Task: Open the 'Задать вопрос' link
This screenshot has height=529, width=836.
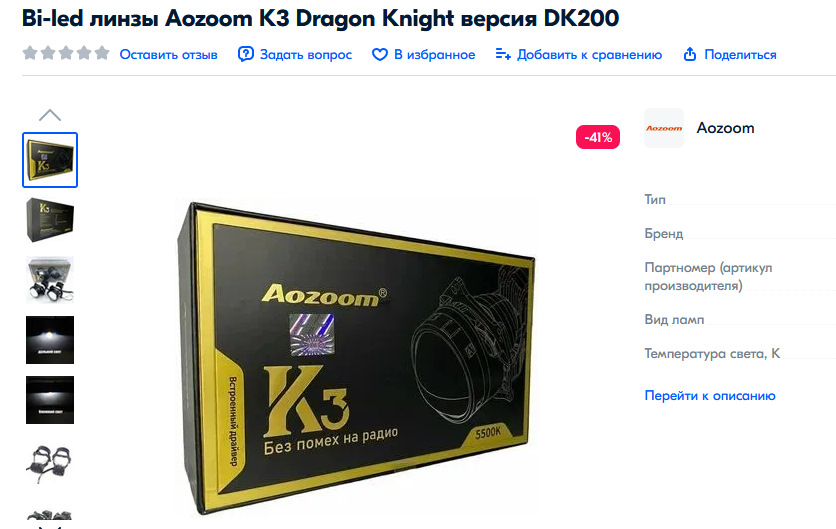Action: (306, 54)
